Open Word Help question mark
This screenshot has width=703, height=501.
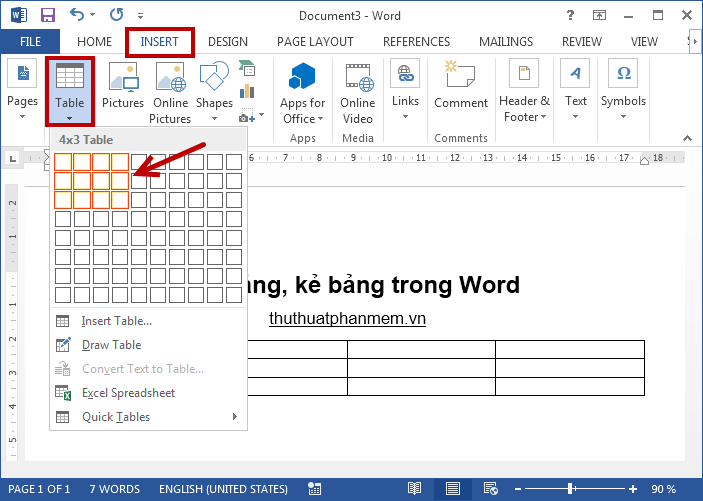pos(570,16)
